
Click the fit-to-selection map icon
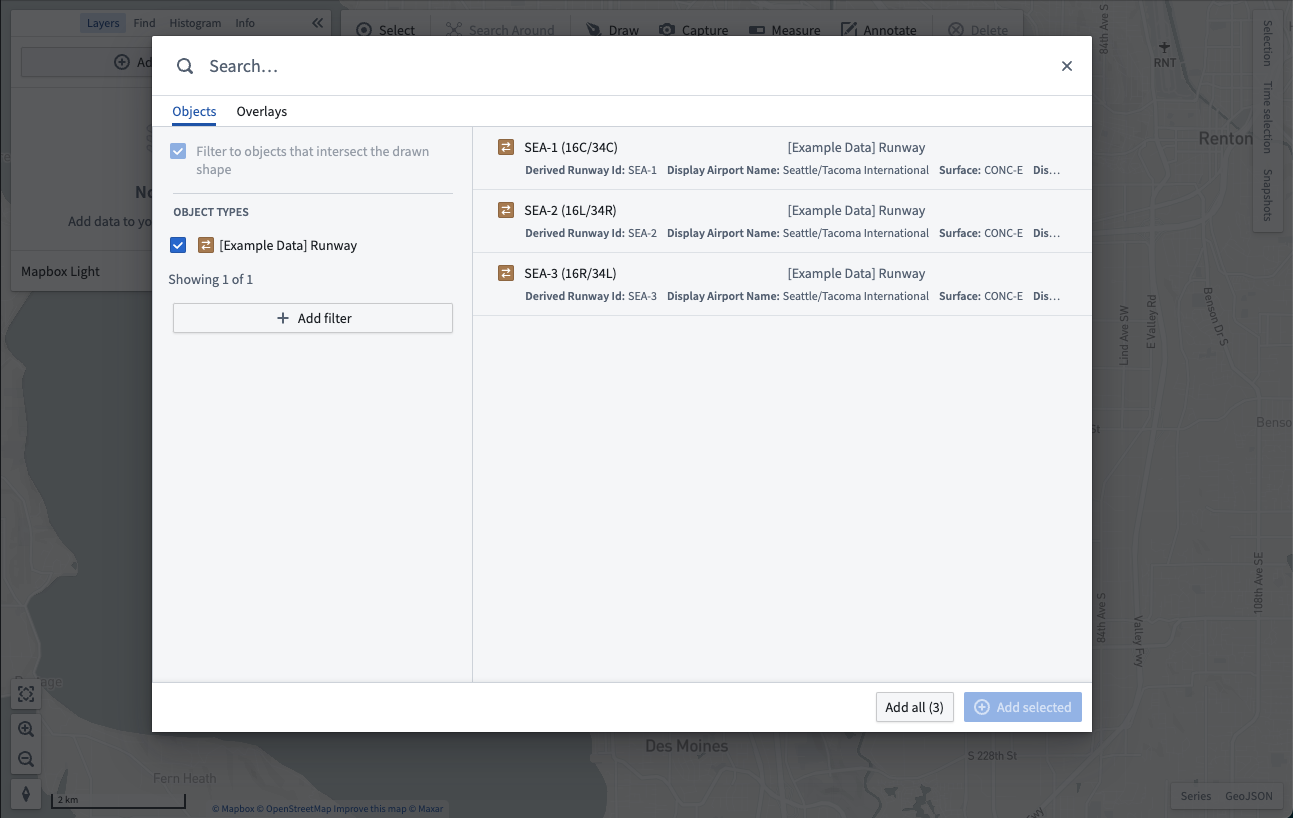pos(26,694)
